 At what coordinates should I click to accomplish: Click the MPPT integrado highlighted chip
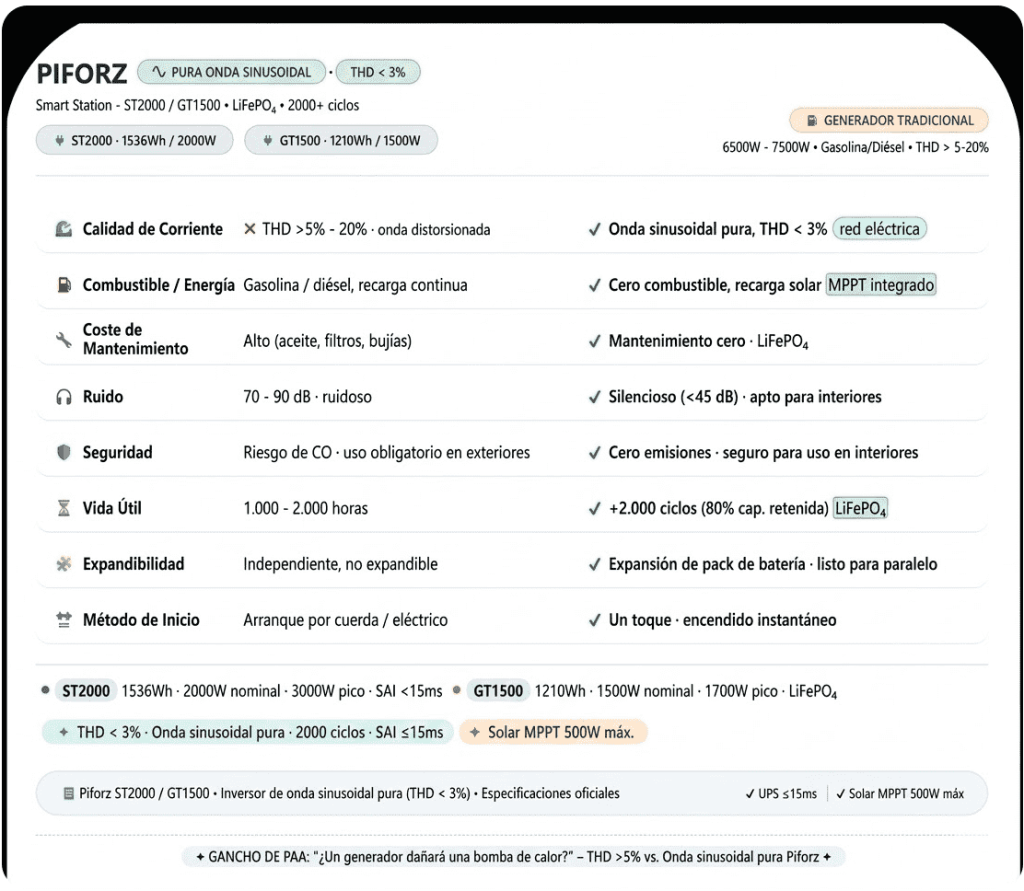(x=882, y=285)
